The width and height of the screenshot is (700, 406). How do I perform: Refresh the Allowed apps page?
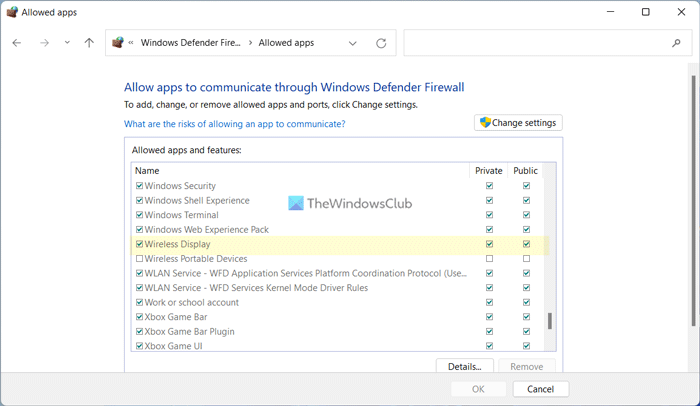pyautogui.click(x=381, y=43)
